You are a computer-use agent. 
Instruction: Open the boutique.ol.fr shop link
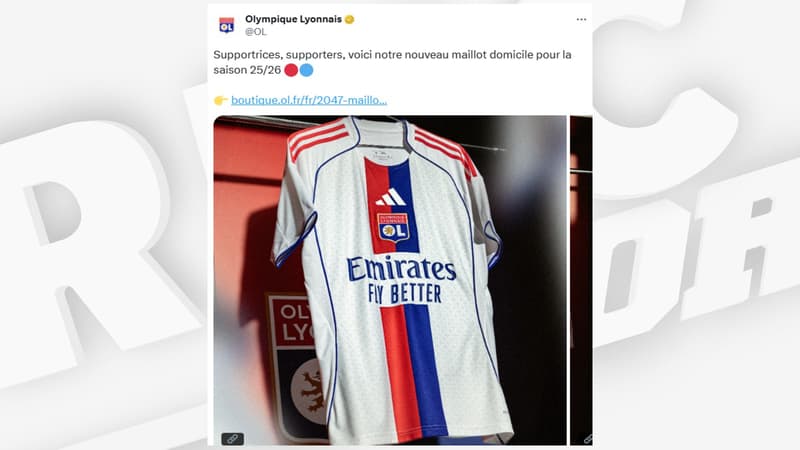(x=309, y=100)
